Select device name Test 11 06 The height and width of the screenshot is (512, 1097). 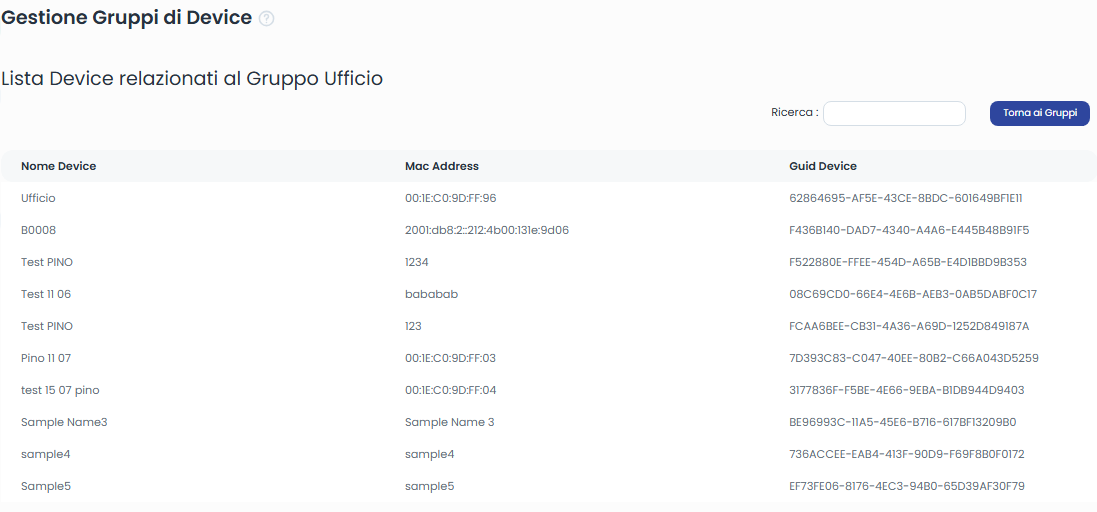pos(46,294)
